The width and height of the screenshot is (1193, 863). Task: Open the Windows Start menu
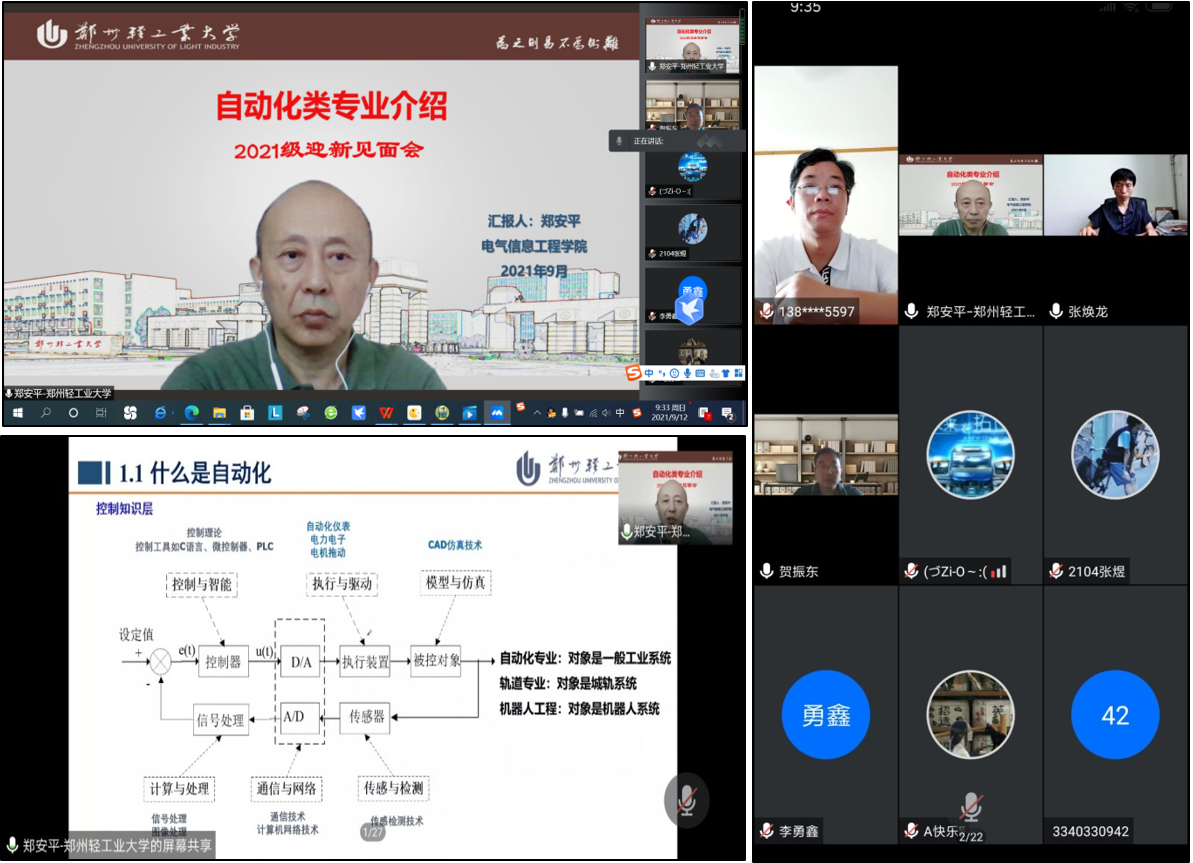click(17, 412)
